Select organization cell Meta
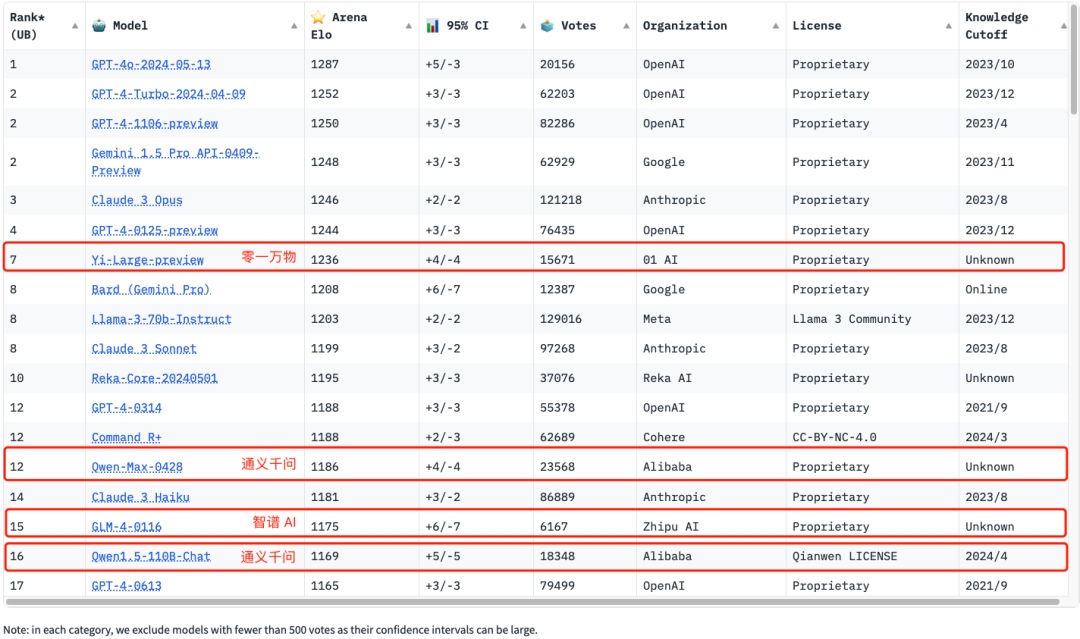Viewport: 1080px width, 639px height. tap(656, 319)
